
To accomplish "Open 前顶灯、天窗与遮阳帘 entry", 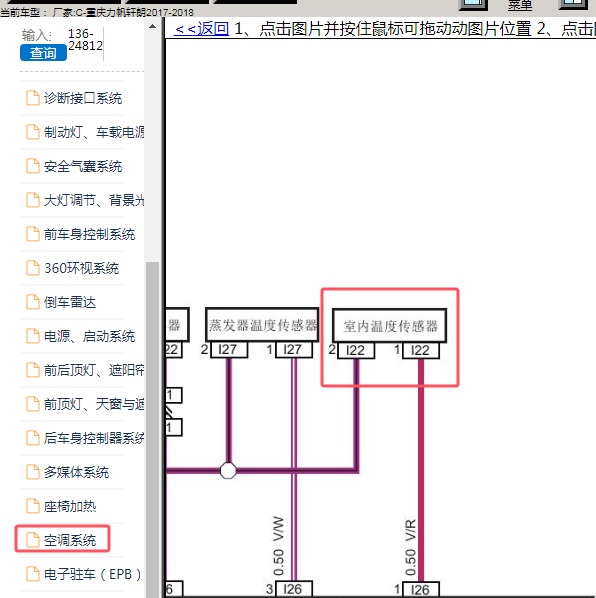I will coord(94,404).
